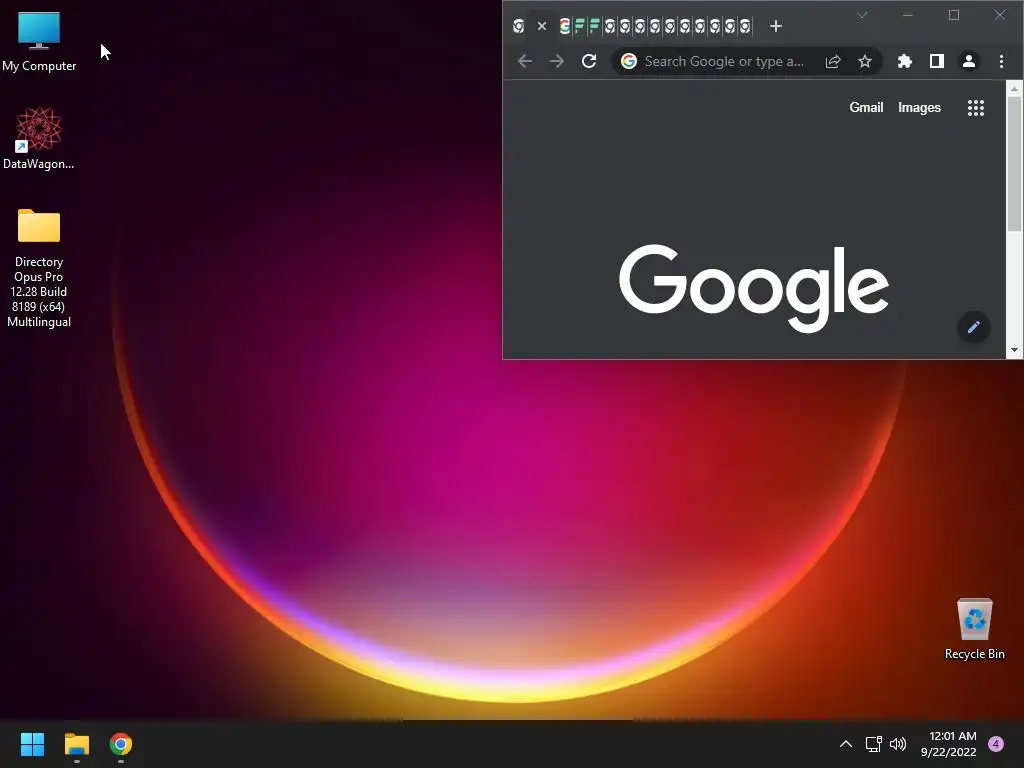Image resolution: width=1024 pixels, height=768 pixels.
Task: Open the Chrome profile avatar menu
Action: (968, 61)
